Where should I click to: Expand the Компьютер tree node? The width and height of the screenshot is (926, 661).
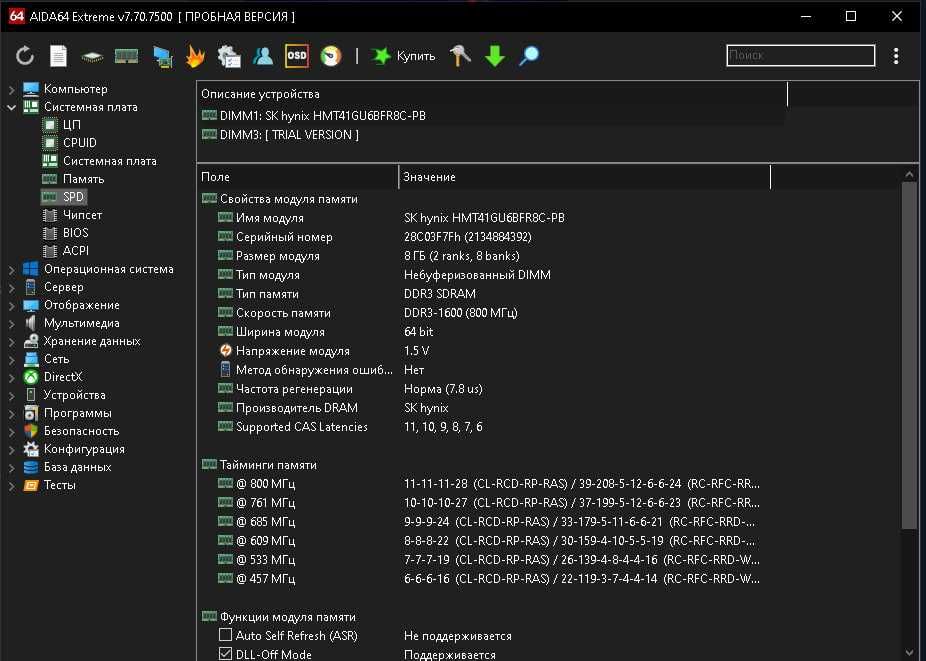click(11, 90)
